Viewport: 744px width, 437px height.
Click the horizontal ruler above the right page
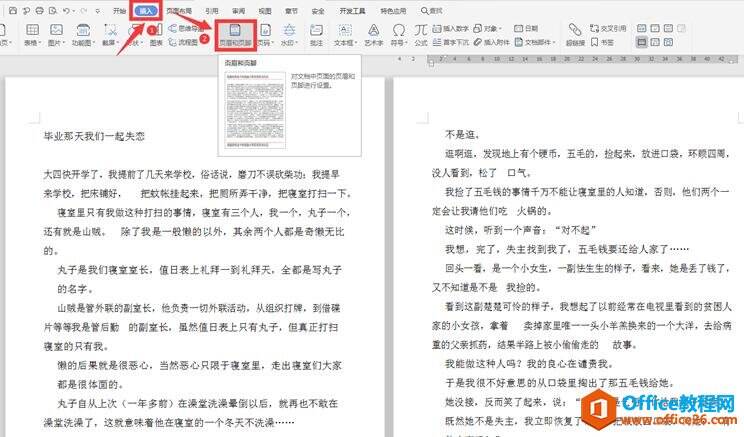[583, 60]
